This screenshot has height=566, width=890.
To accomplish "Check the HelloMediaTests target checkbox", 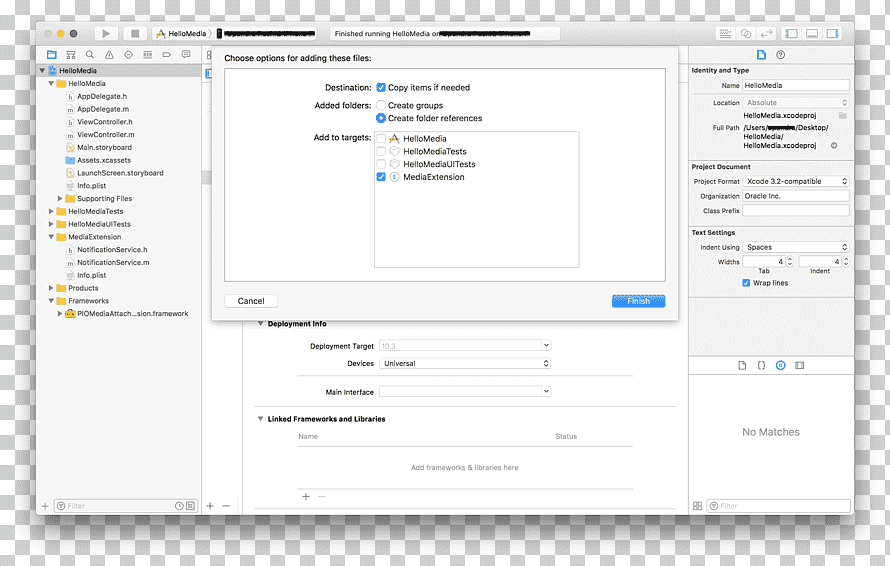I will coord(381,151).
